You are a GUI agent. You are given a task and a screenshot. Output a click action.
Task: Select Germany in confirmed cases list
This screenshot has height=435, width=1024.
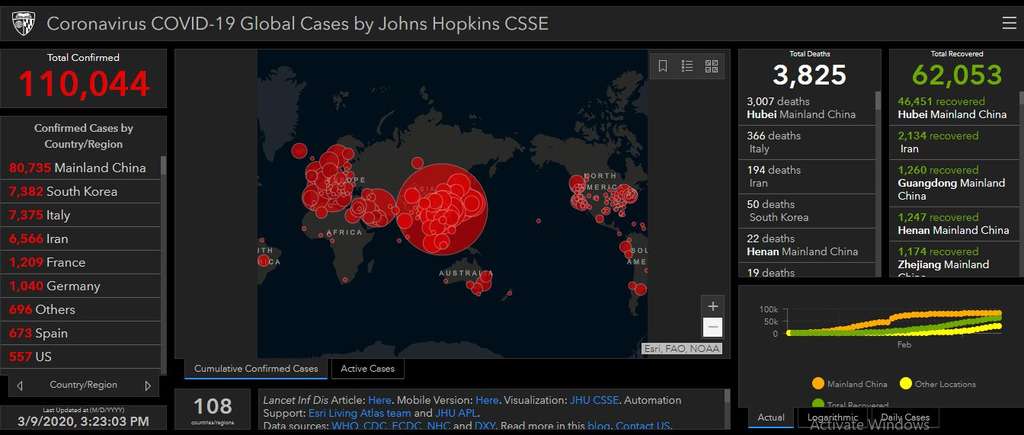click(80, 286)
